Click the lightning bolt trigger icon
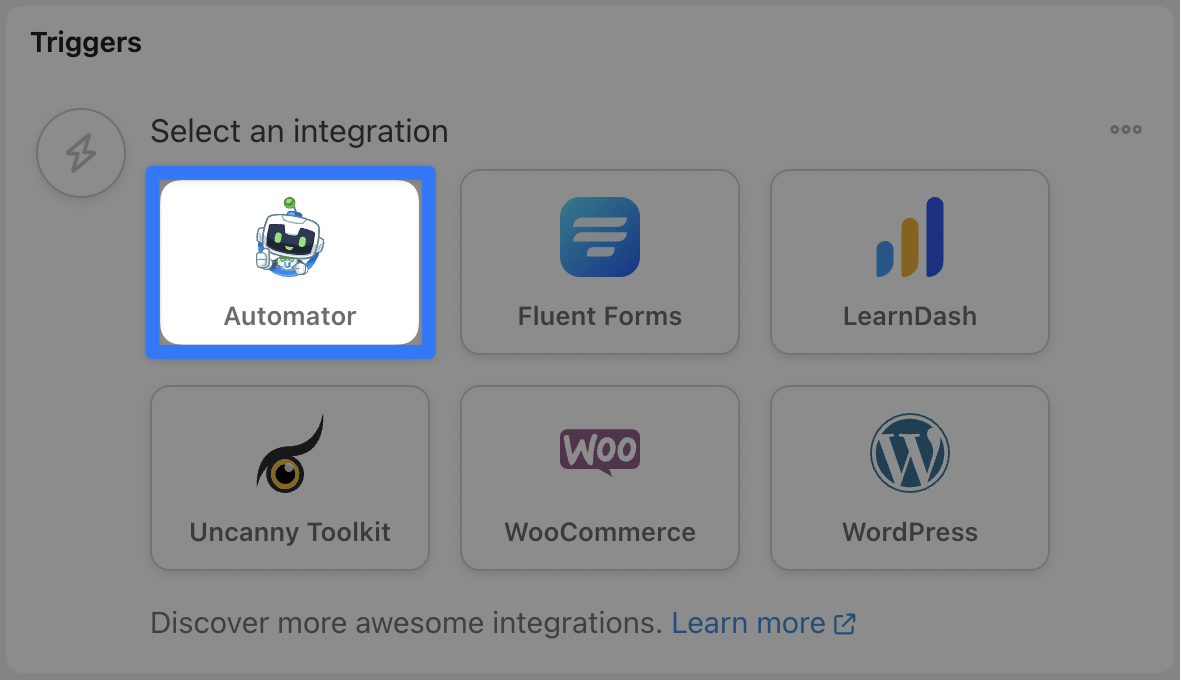1180x680 pixels. (80, 152)
